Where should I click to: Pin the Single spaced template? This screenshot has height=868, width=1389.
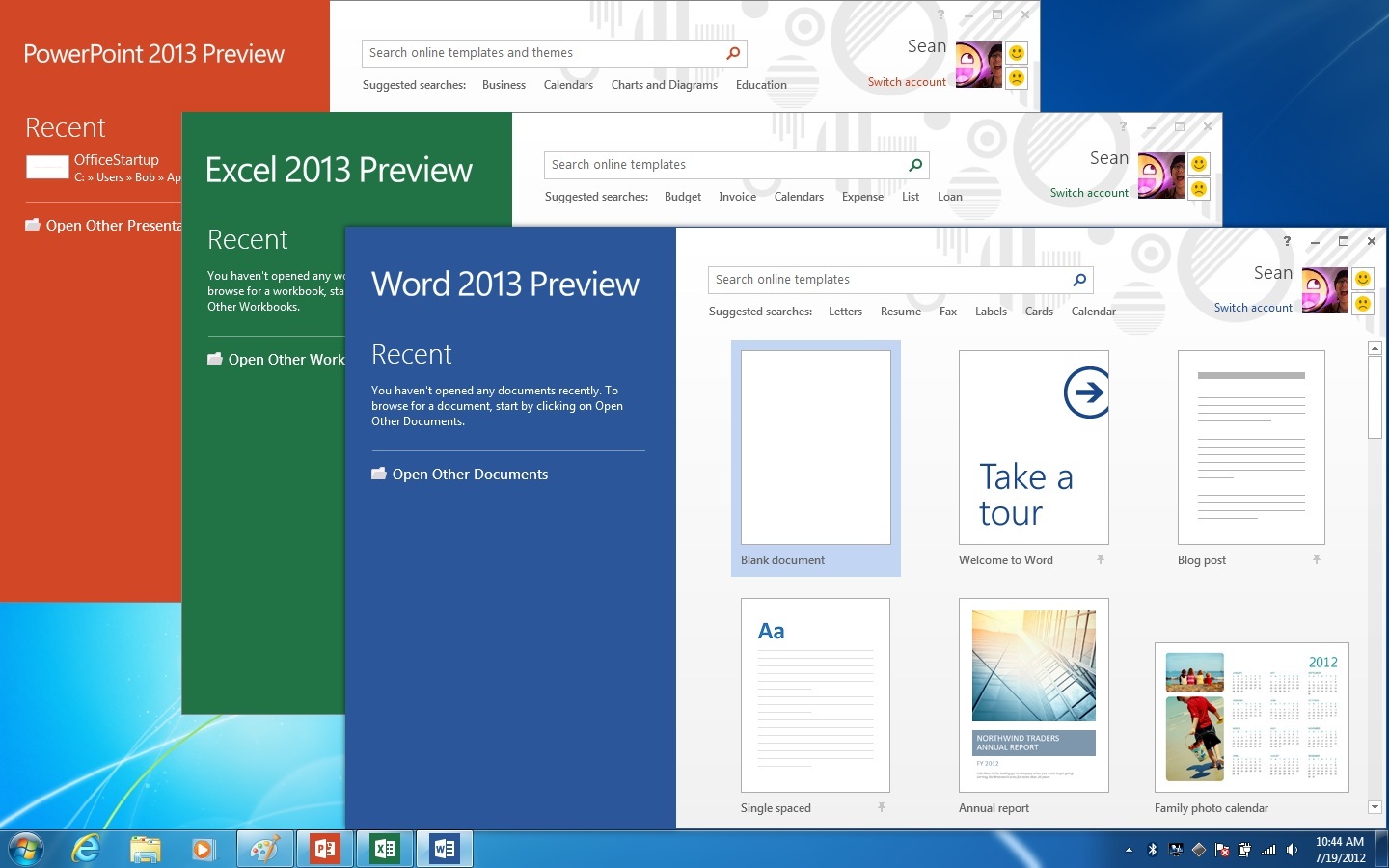882,808
